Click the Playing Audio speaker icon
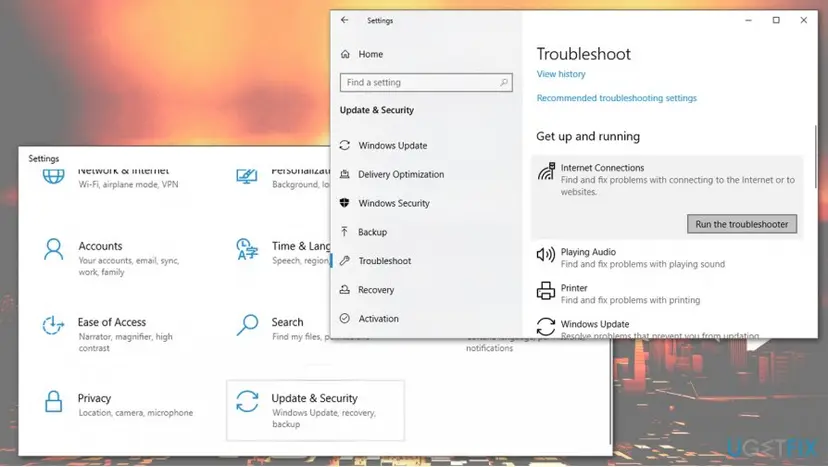The width and height of the screenshot is (828, 467). 545,255
